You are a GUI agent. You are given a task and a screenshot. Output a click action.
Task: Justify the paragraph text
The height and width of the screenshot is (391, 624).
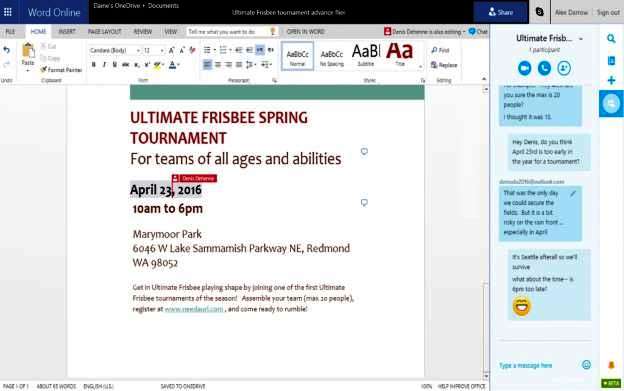pyautogui.click(x=239, y=65)
